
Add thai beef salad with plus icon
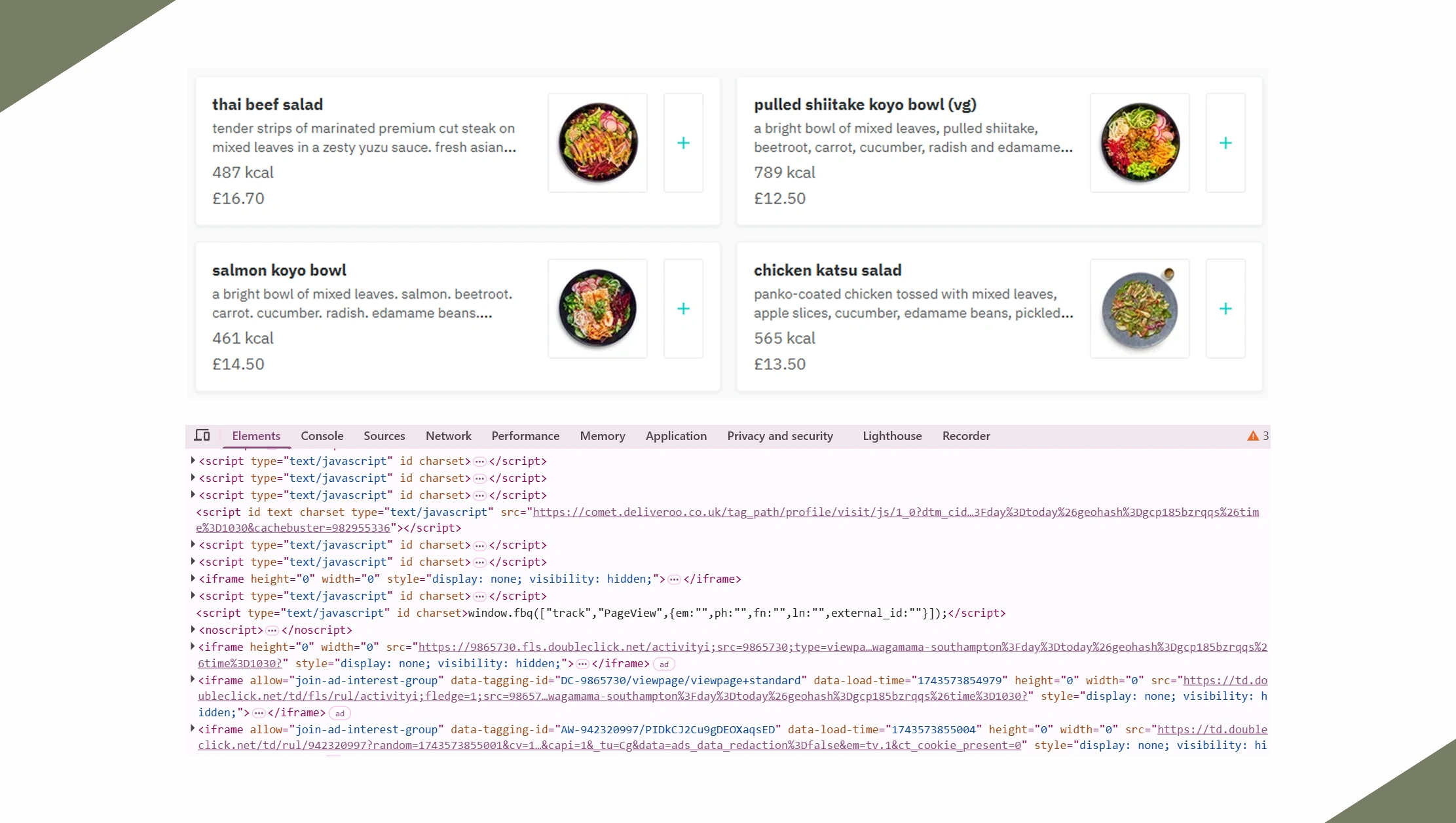[683, 143]
